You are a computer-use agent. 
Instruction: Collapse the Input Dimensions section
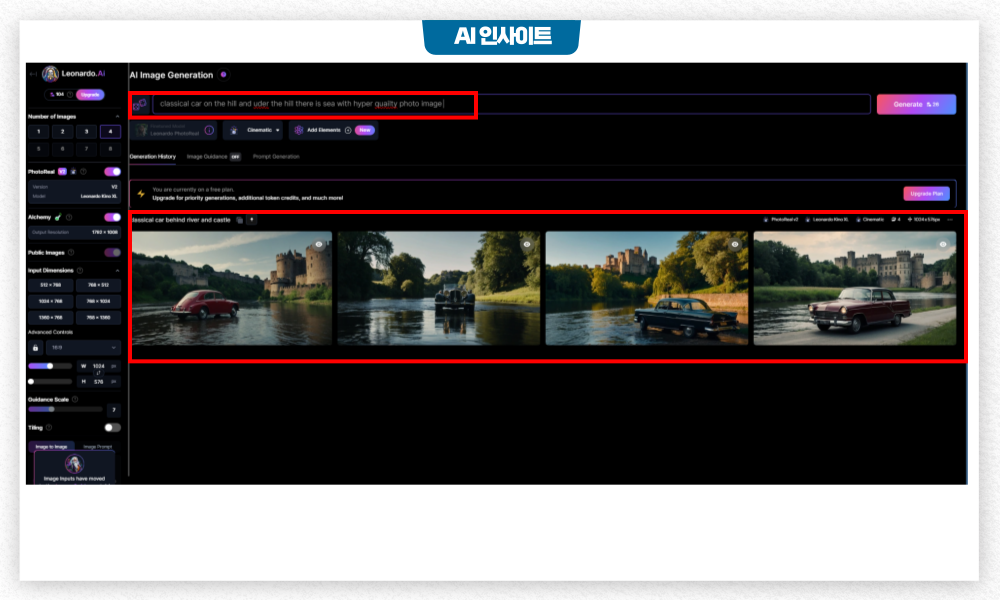point(117,270)
